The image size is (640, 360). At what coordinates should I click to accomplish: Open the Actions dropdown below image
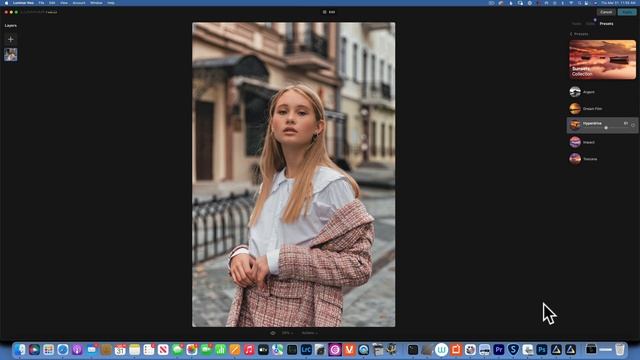tap(309, 333)
